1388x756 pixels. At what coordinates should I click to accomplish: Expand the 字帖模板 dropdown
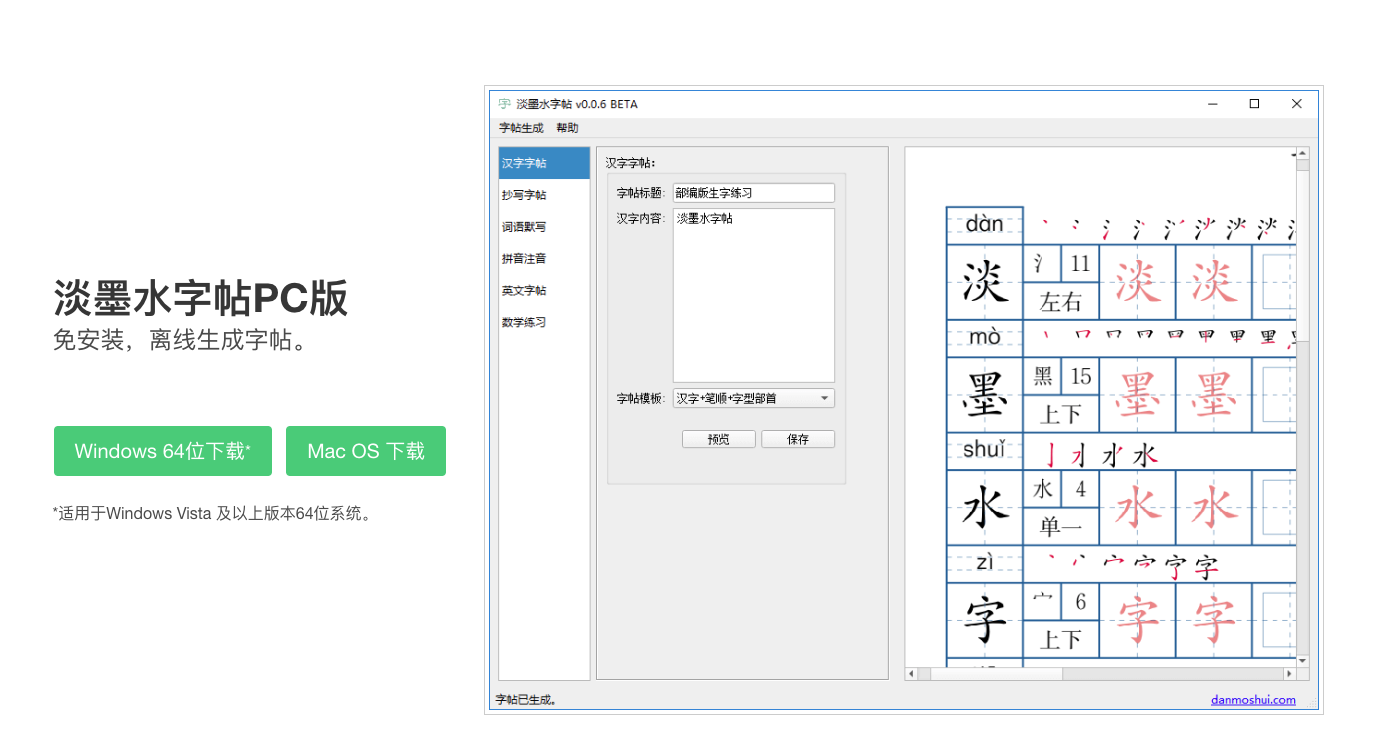753,398
